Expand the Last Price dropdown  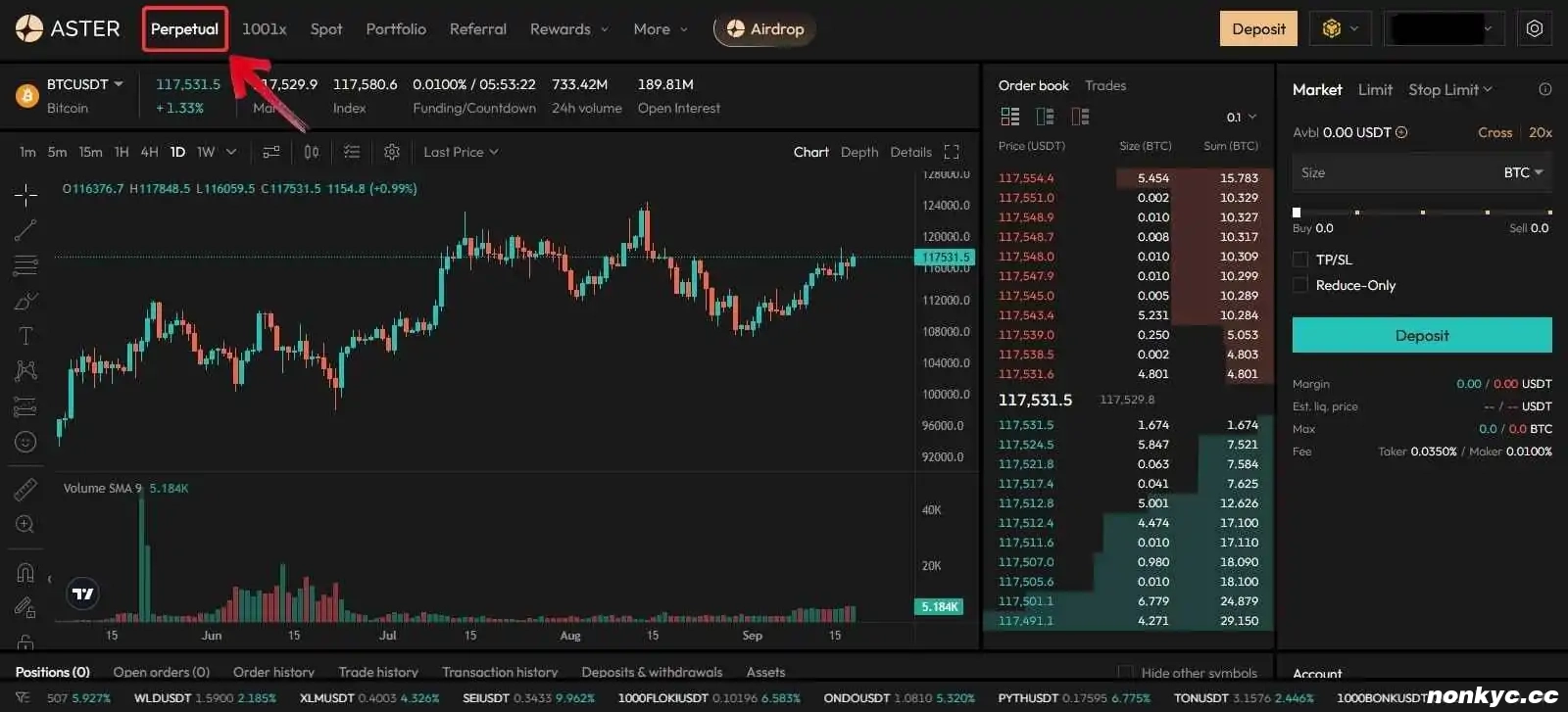click(x=461, y=152)
